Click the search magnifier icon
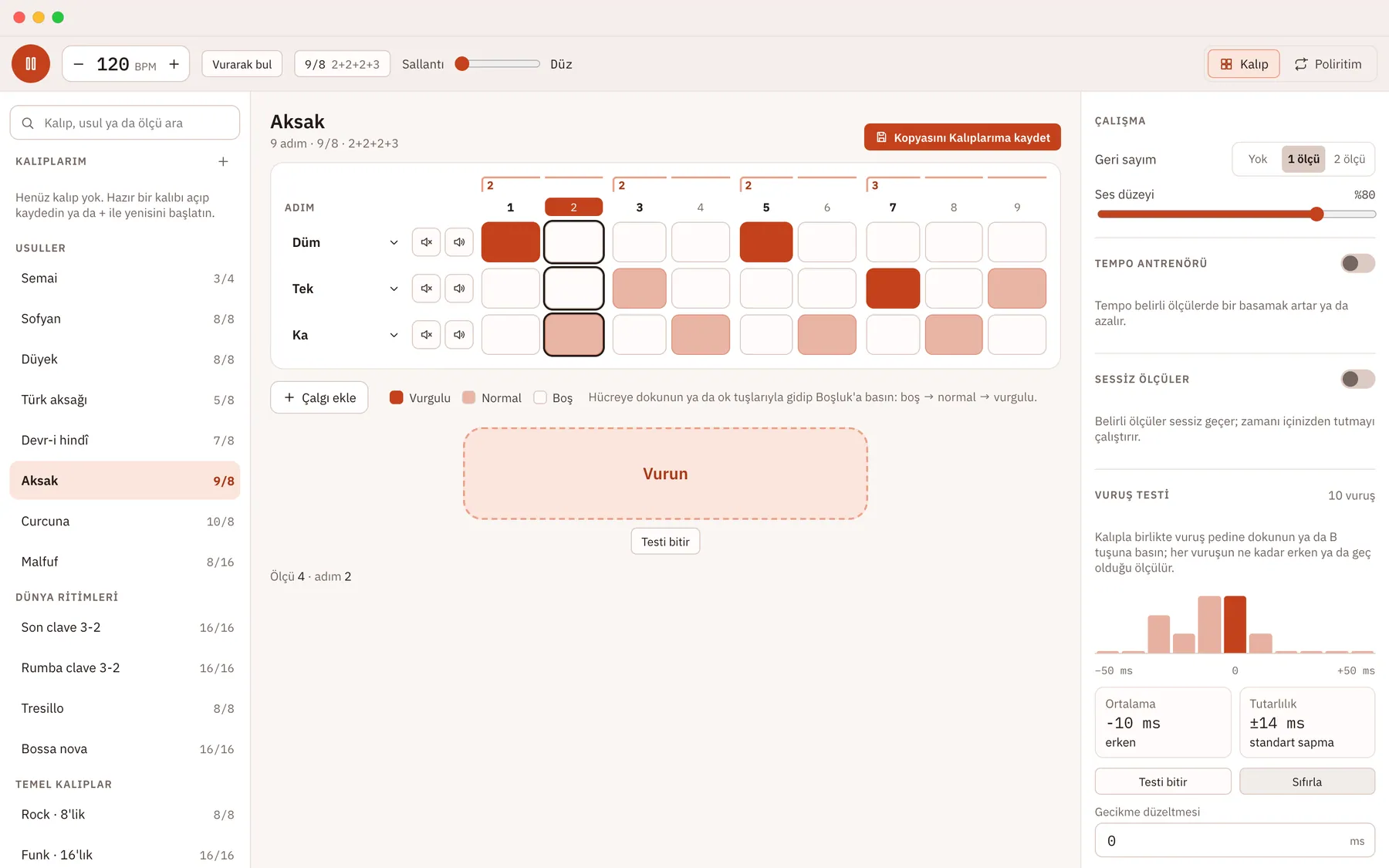Image resolution: width=1389 pixels, height=868 pixels. (x=28, y=123)
